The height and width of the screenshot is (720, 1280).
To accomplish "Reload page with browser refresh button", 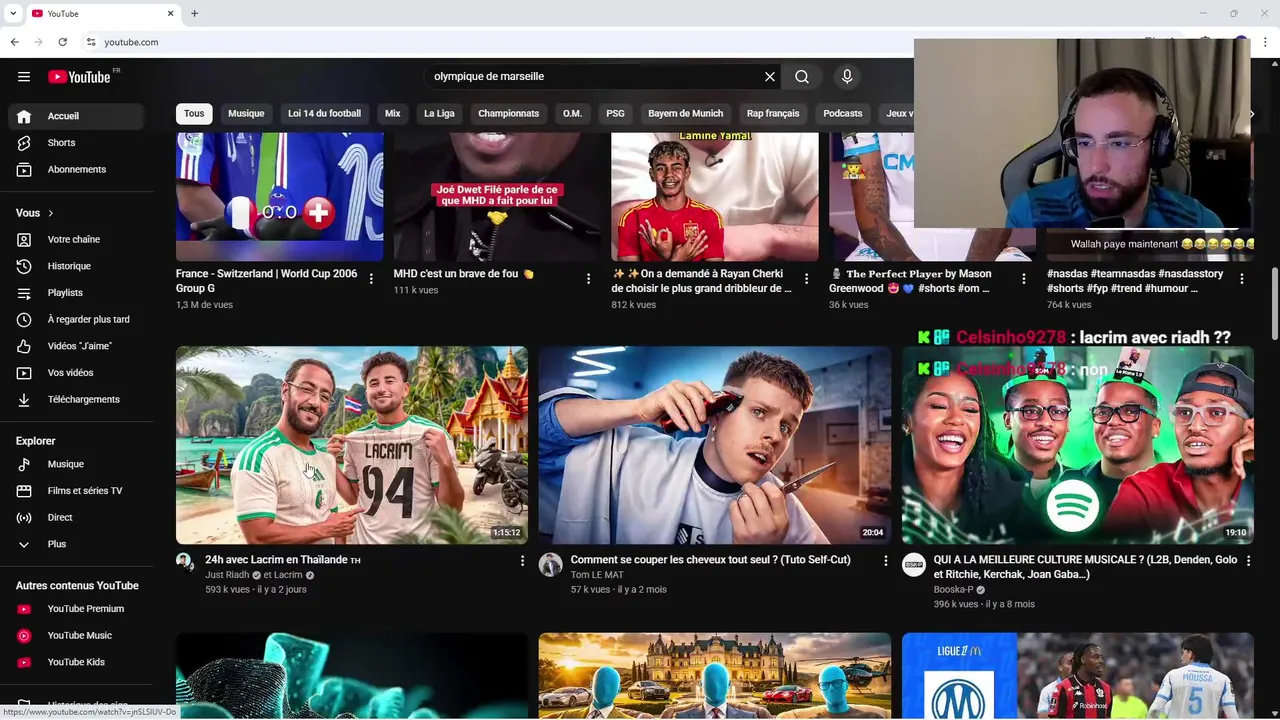I will tap(62, 42).
